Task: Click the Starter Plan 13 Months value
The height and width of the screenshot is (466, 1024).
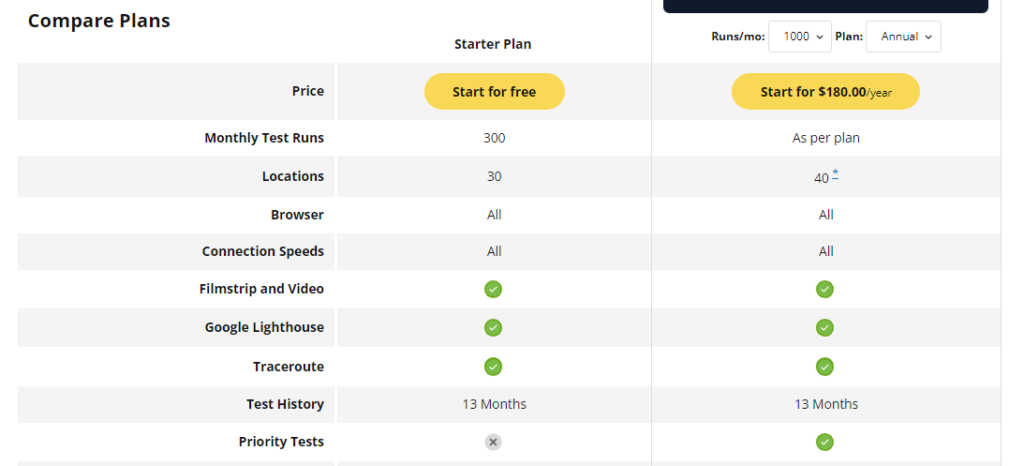Action: click(x=494, y=404)
